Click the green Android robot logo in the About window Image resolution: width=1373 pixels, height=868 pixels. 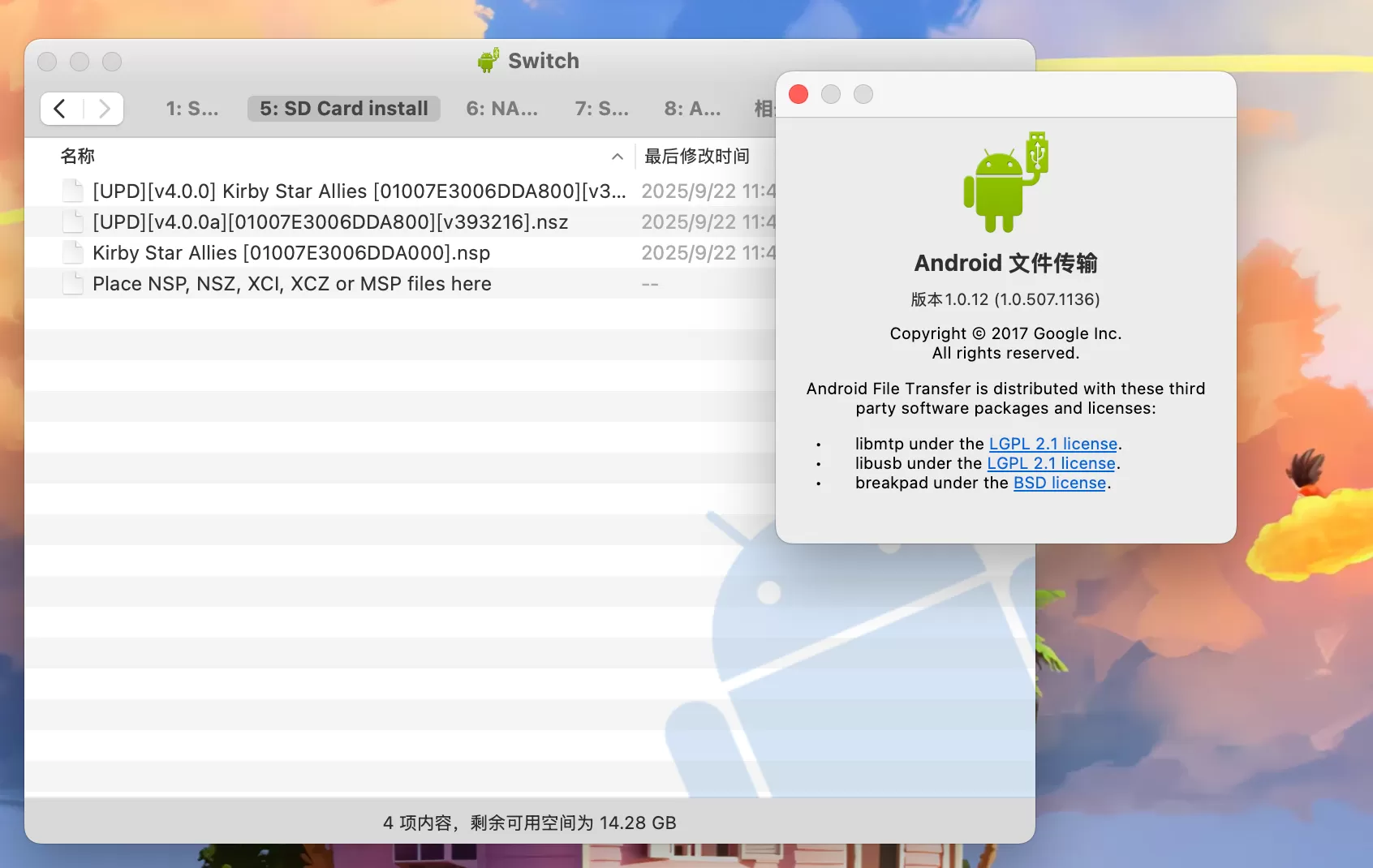coord(1005,180)
